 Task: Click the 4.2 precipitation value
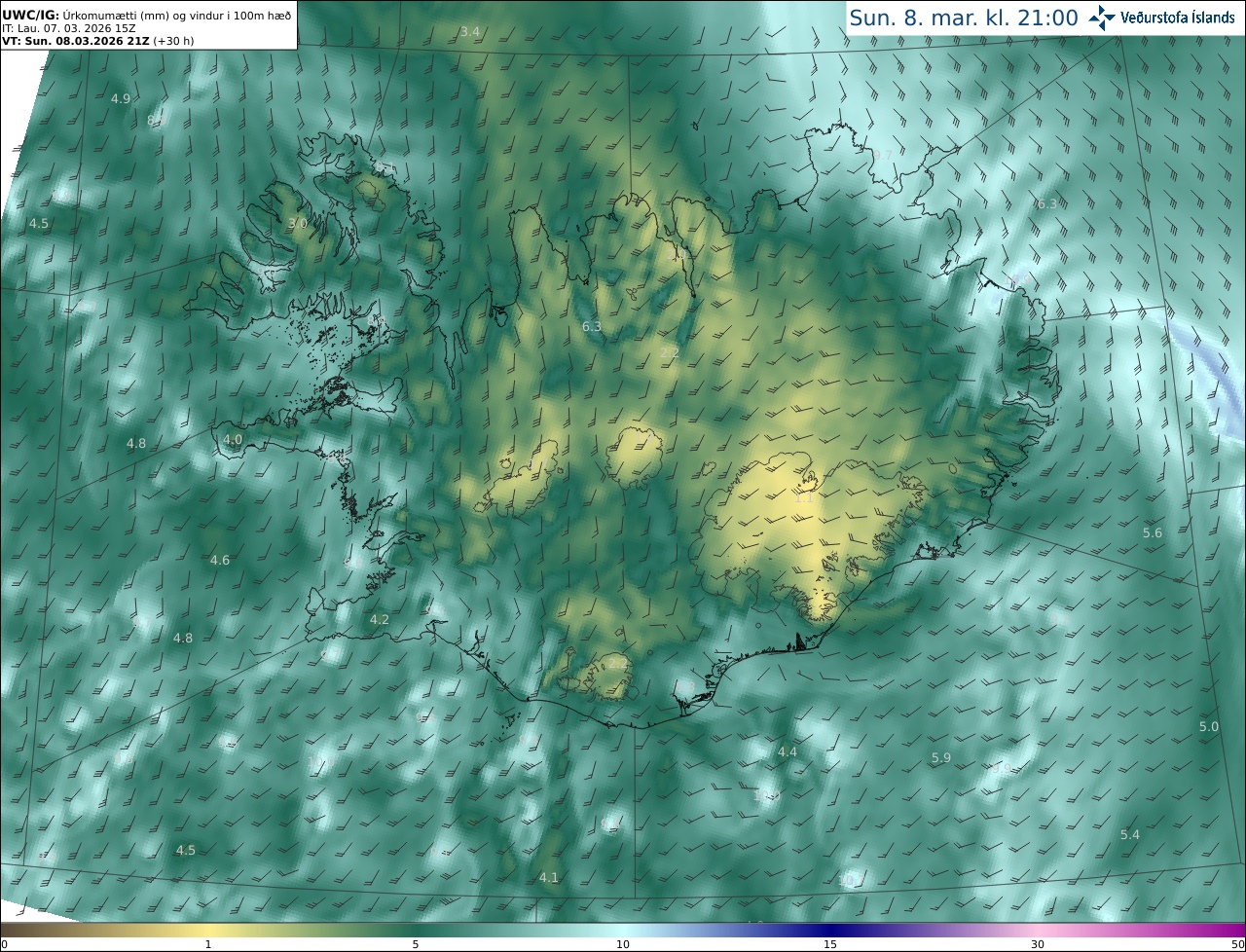tap(380, 620)
